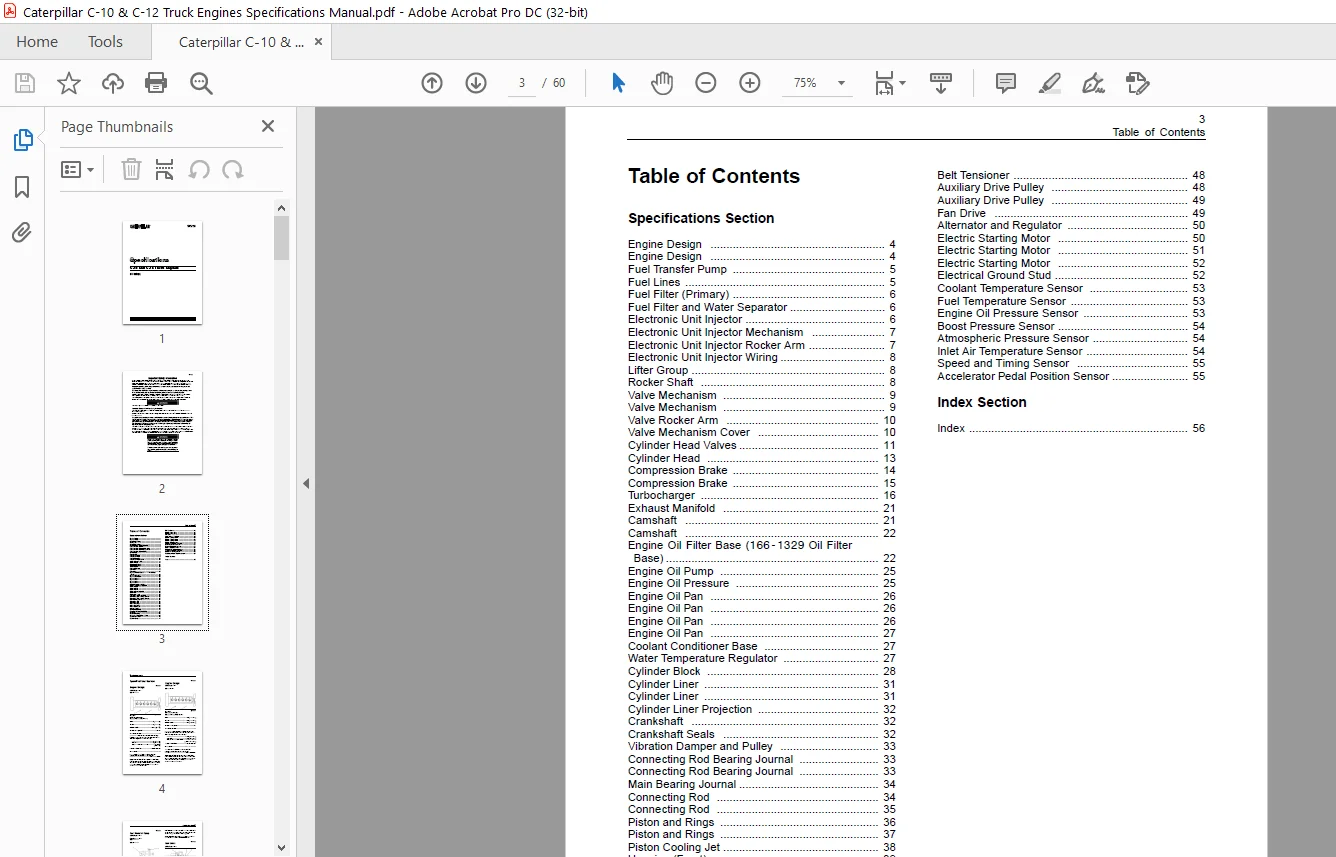1336x857 pixels.
Task: Open the fit page options icon
Action: (884, 83)
